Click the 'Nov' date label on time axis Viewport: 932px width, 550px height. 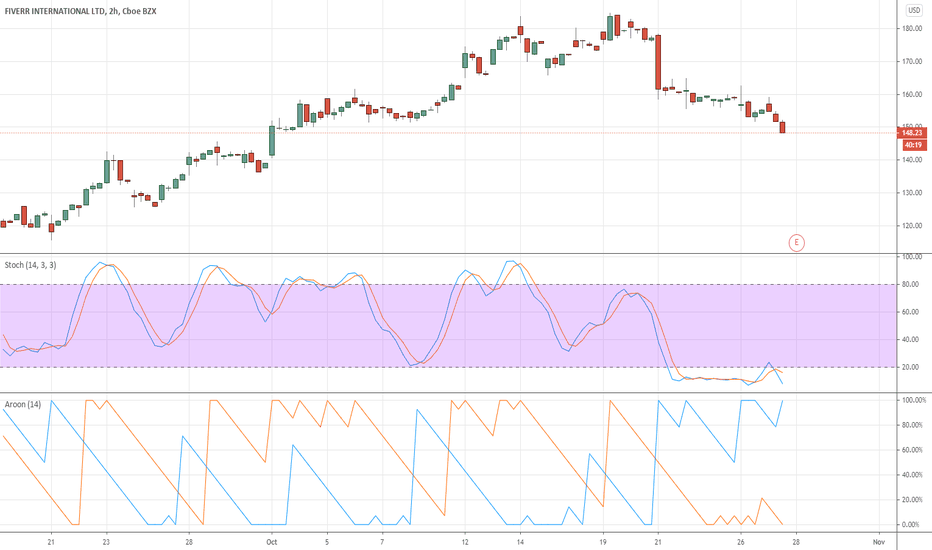879,542
